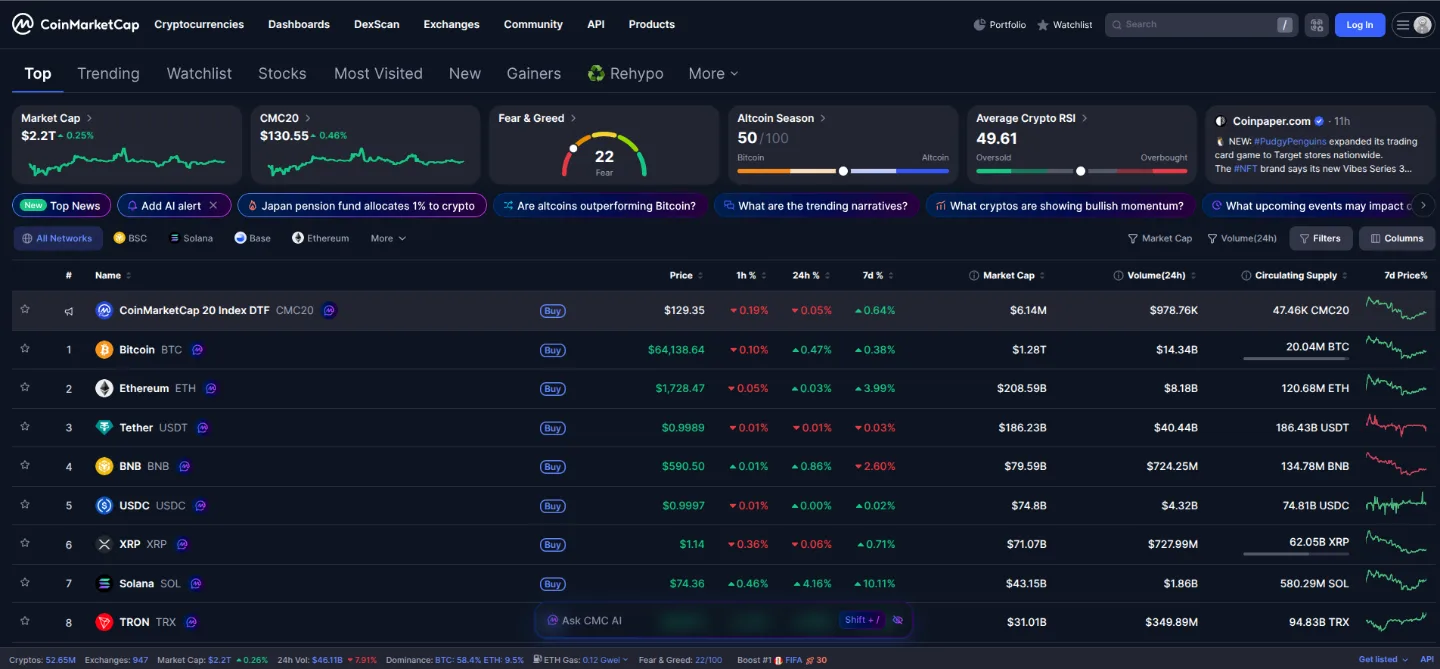The width and height of the screenshot is (1440, 669).
Task: Switch to the Trending tab
Action: 108,73
